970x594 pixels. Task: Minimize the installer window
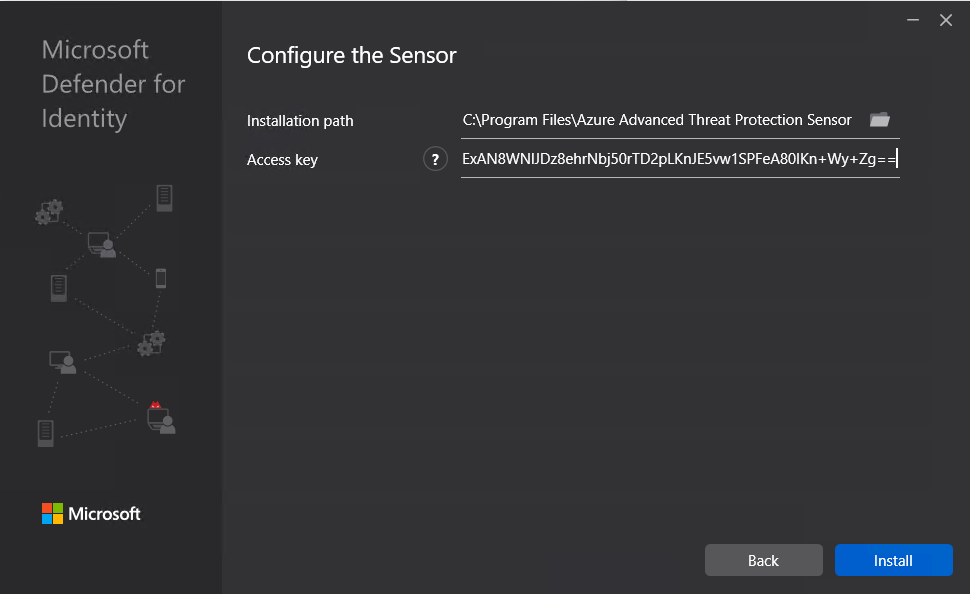tap(912, 20)
